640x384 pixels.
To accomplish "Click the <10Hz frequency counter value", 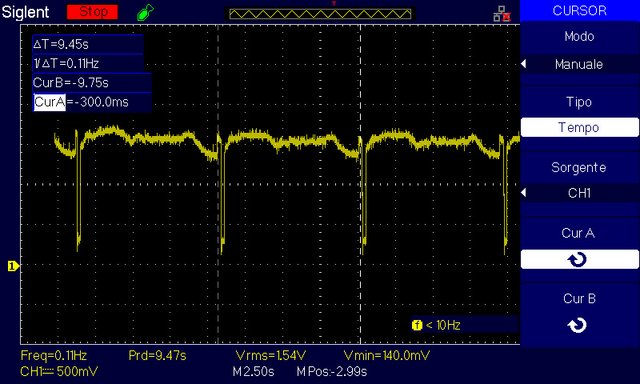I will (443, 325).
